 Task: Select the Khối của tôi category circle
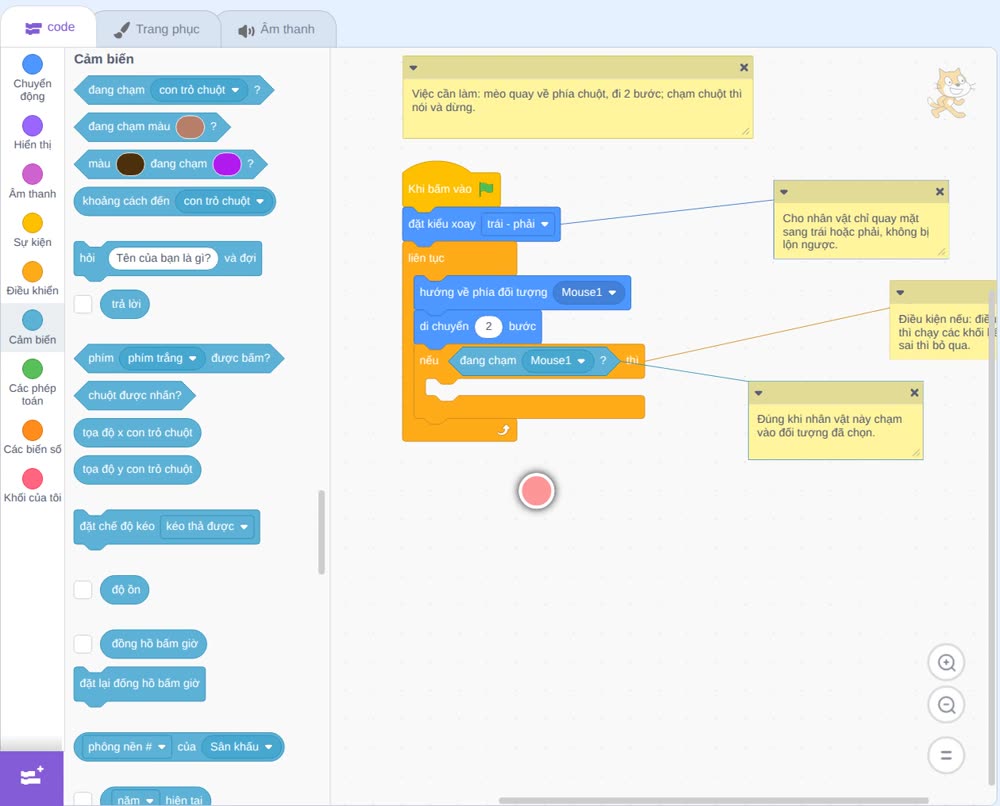[x=33, y=479]
